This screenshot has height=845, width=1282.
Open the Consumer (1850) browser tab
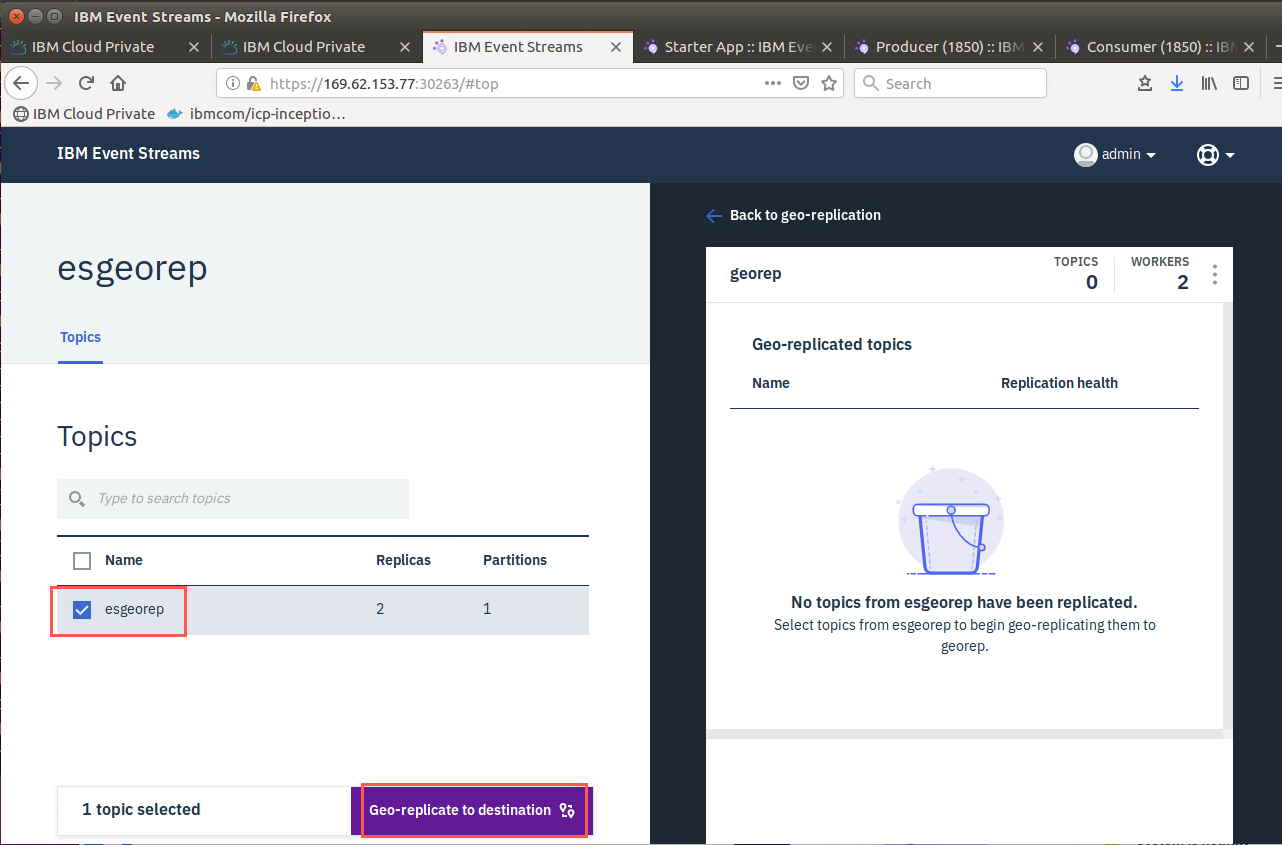[x=1160, y=47]
